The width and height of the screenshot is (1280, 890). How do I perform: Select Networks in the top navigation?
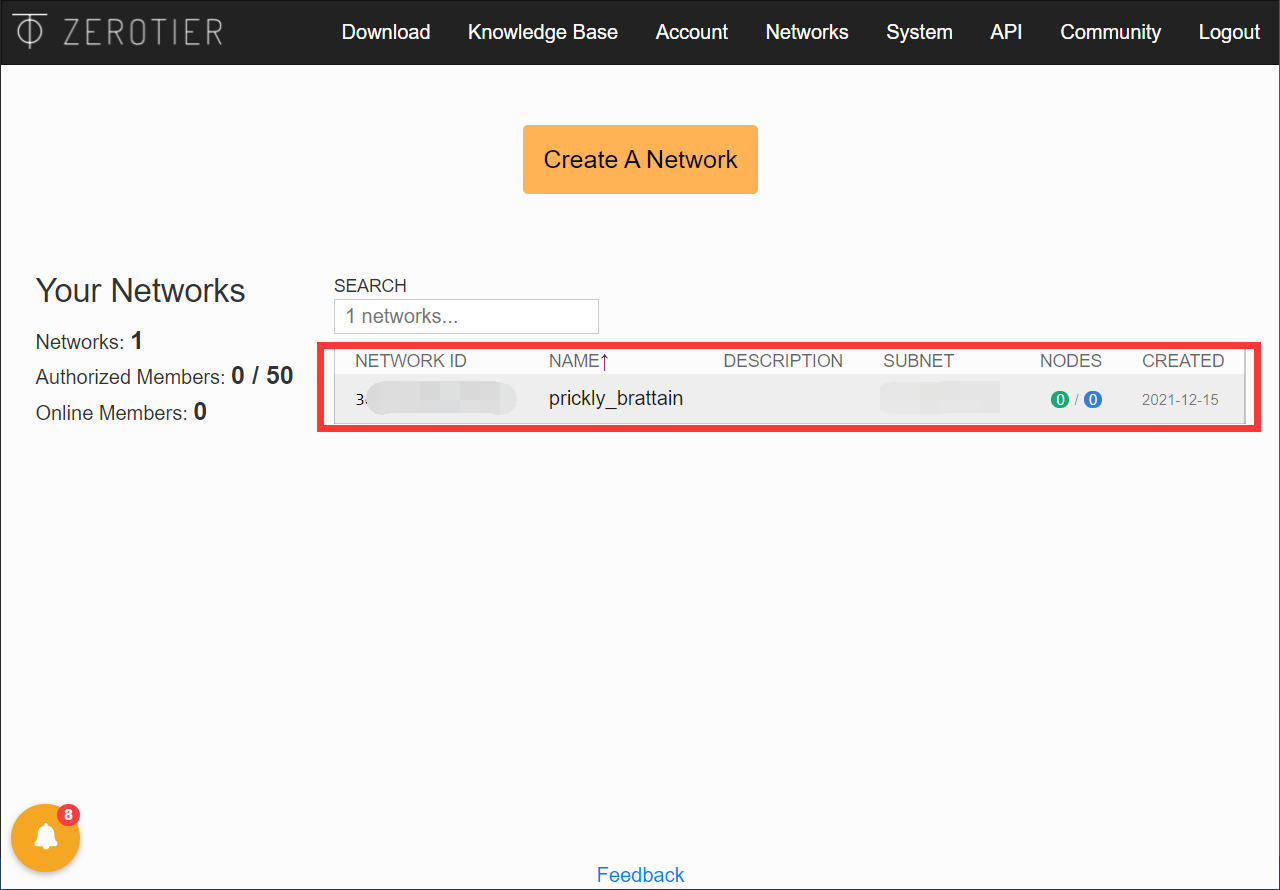(807, 32)
